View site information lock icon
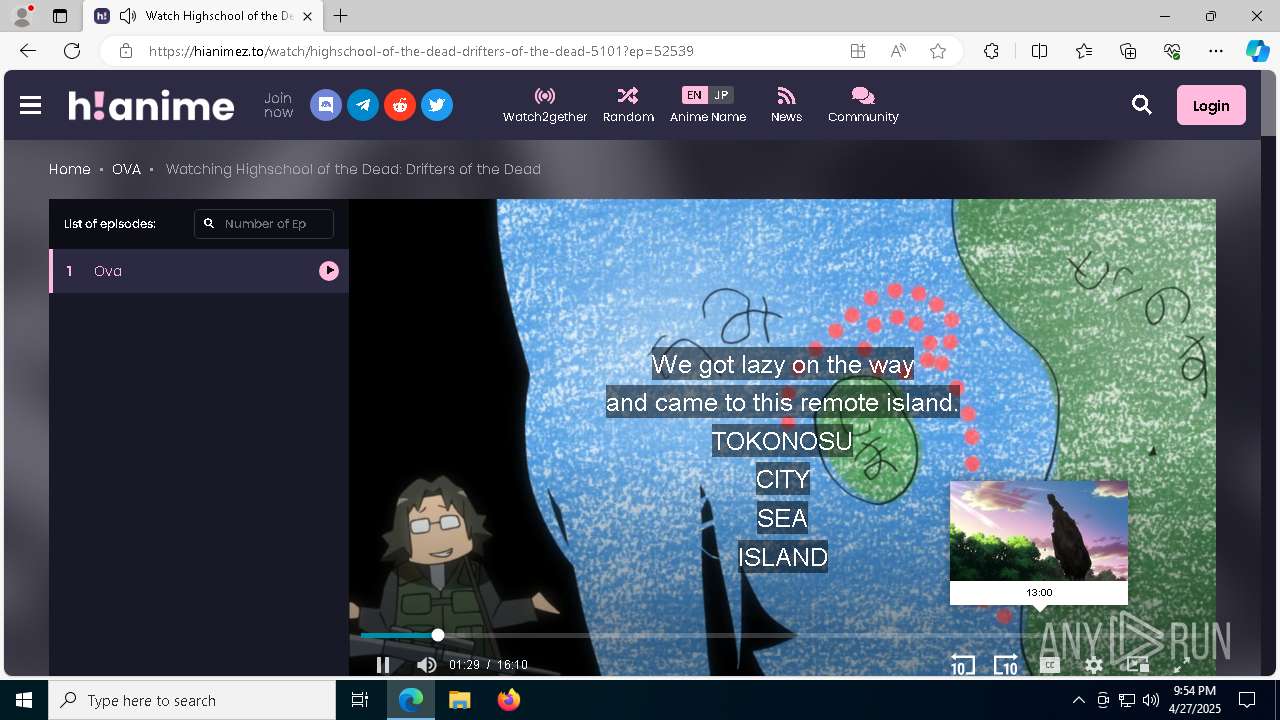The width and height of the screenshot is (1280, 720). pos(125,51)
